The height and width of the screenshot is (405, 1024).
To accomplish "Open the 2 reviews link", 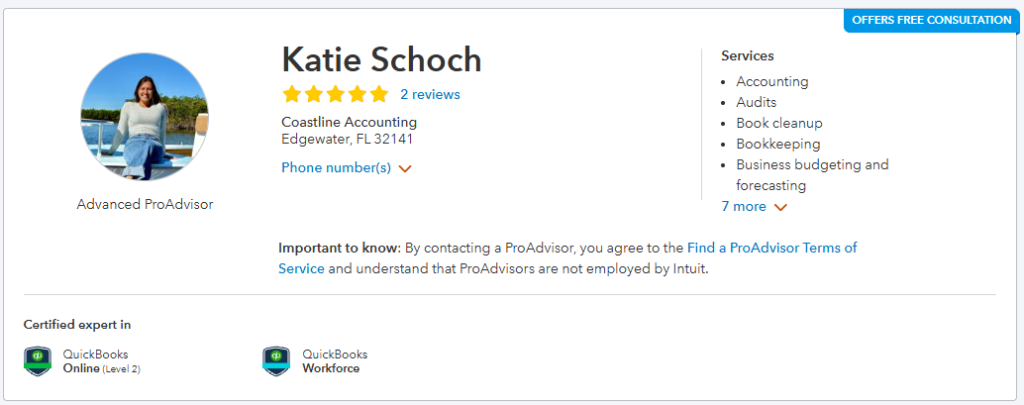I will (x=430, y=94).
